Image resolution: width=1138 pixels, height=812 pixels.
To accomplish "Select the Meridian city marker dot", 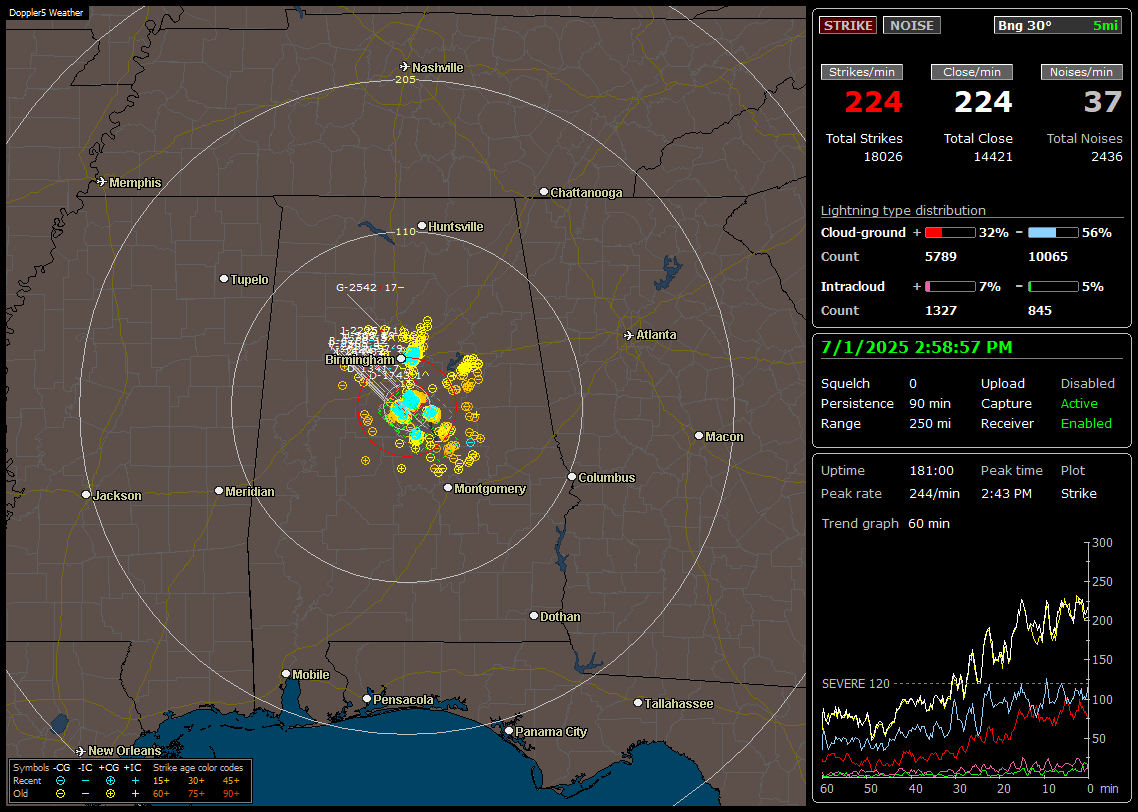I will (x=219, y=491).
